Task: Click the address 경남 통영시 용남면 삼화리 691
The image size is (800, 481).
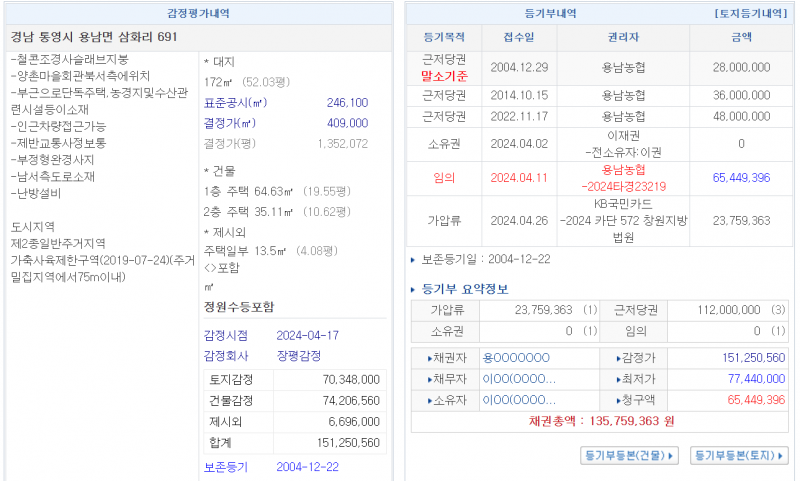Action: 94,37
